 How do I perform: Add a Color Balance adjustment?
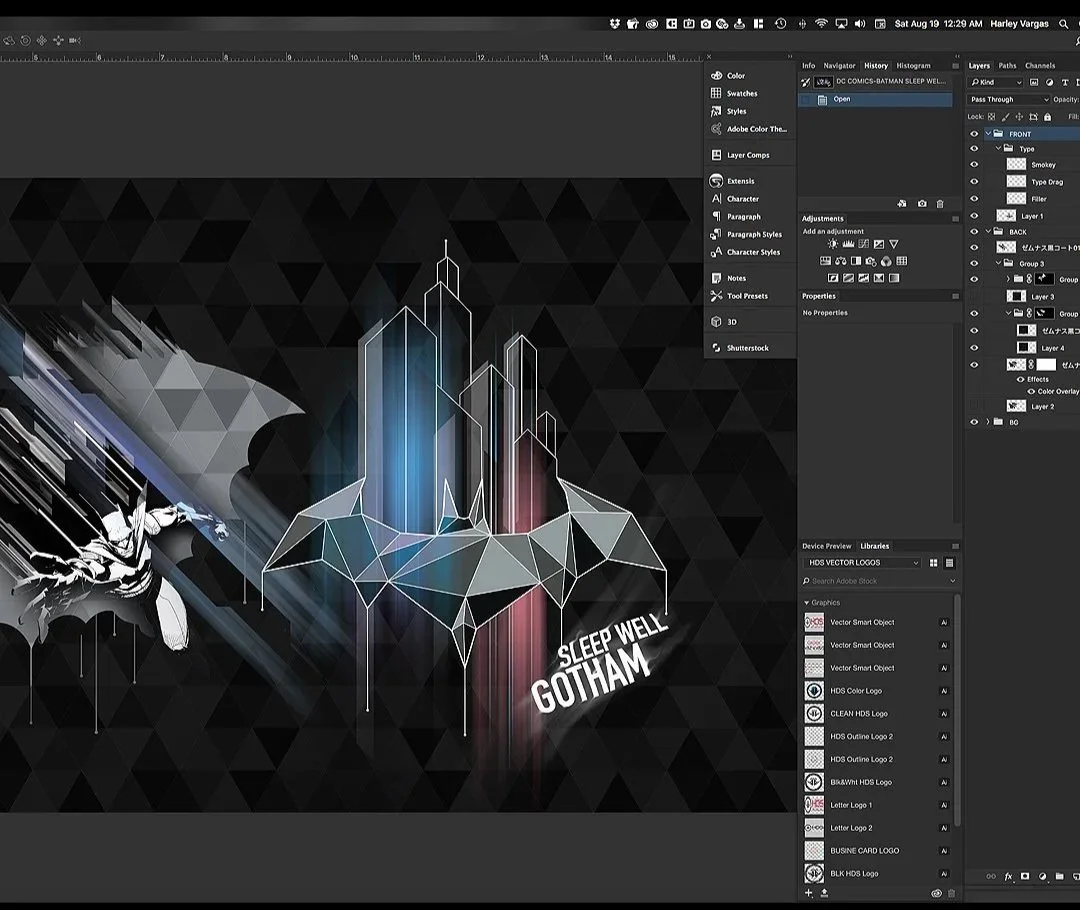click(840, 261)
